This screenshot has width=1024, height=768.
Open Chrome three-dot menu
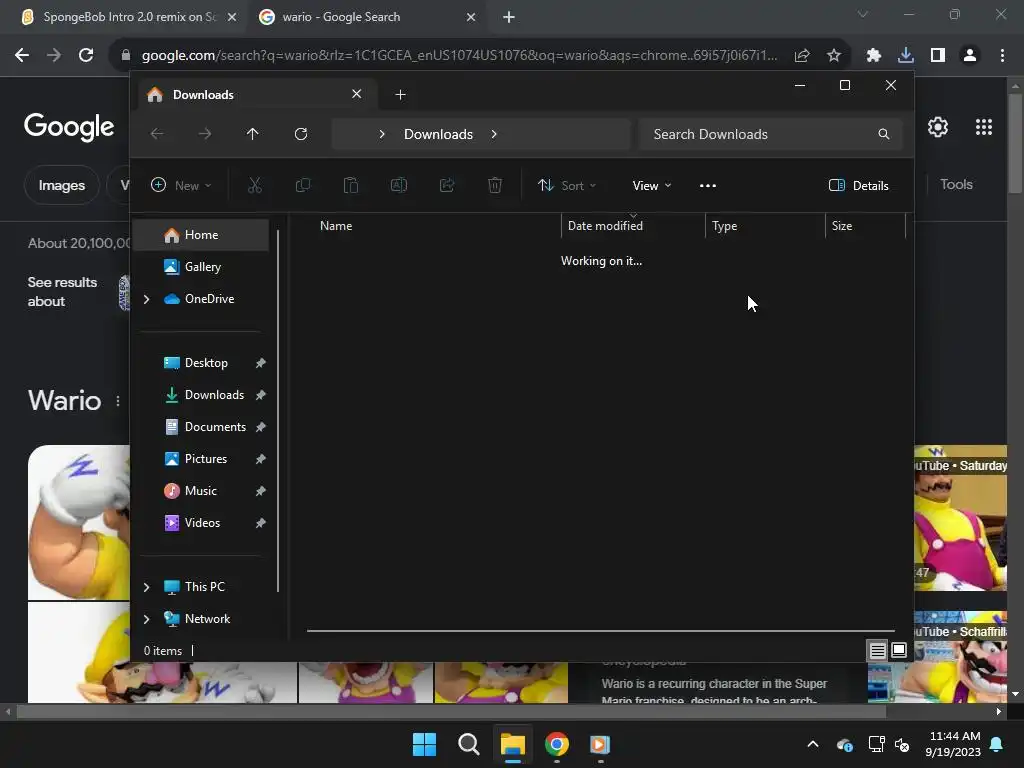(x=1002, y=55)
